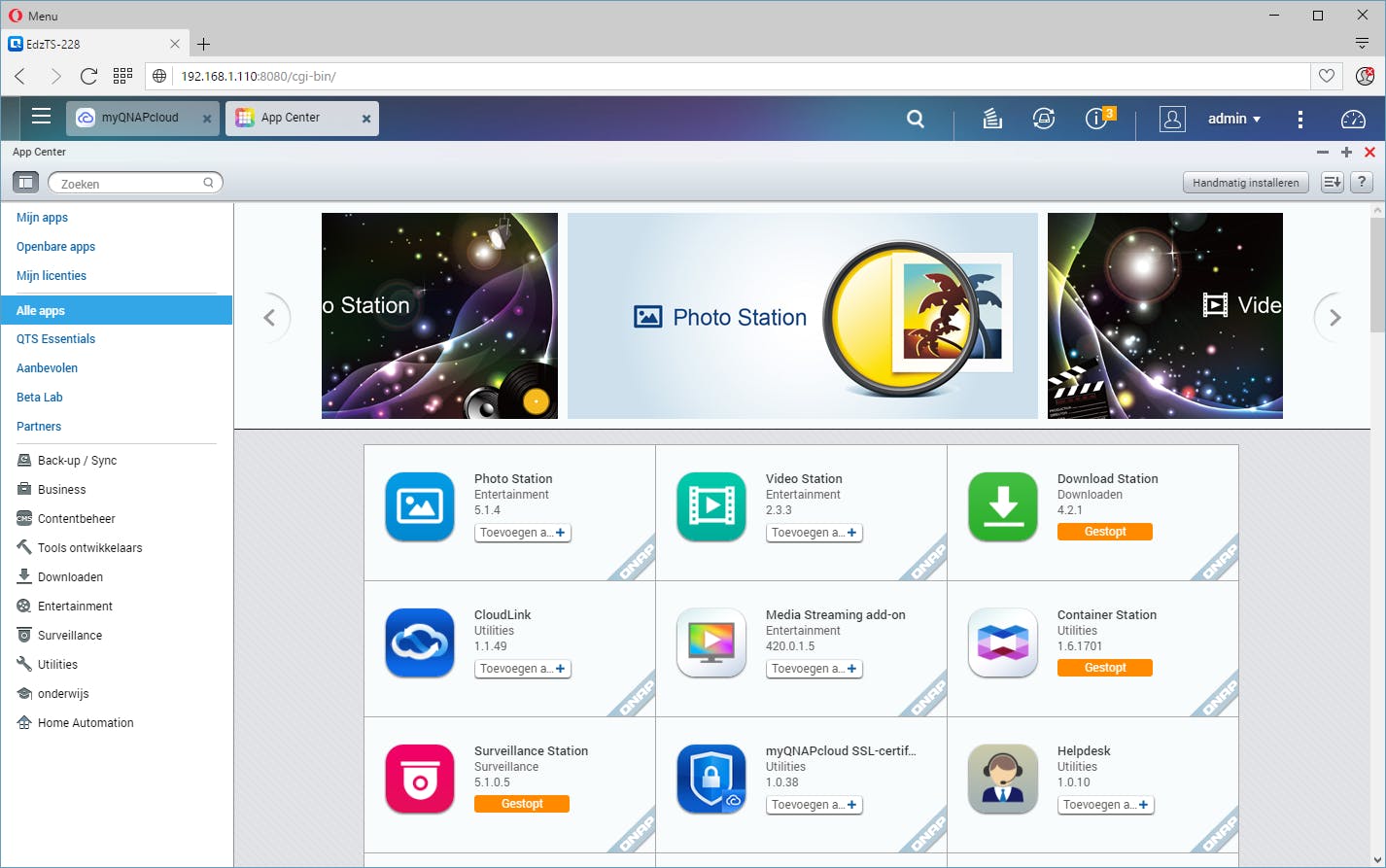This screenshot has height=868, width=1386.
Task: Click the QTS search magnifier icon
Action: (916, 119)
